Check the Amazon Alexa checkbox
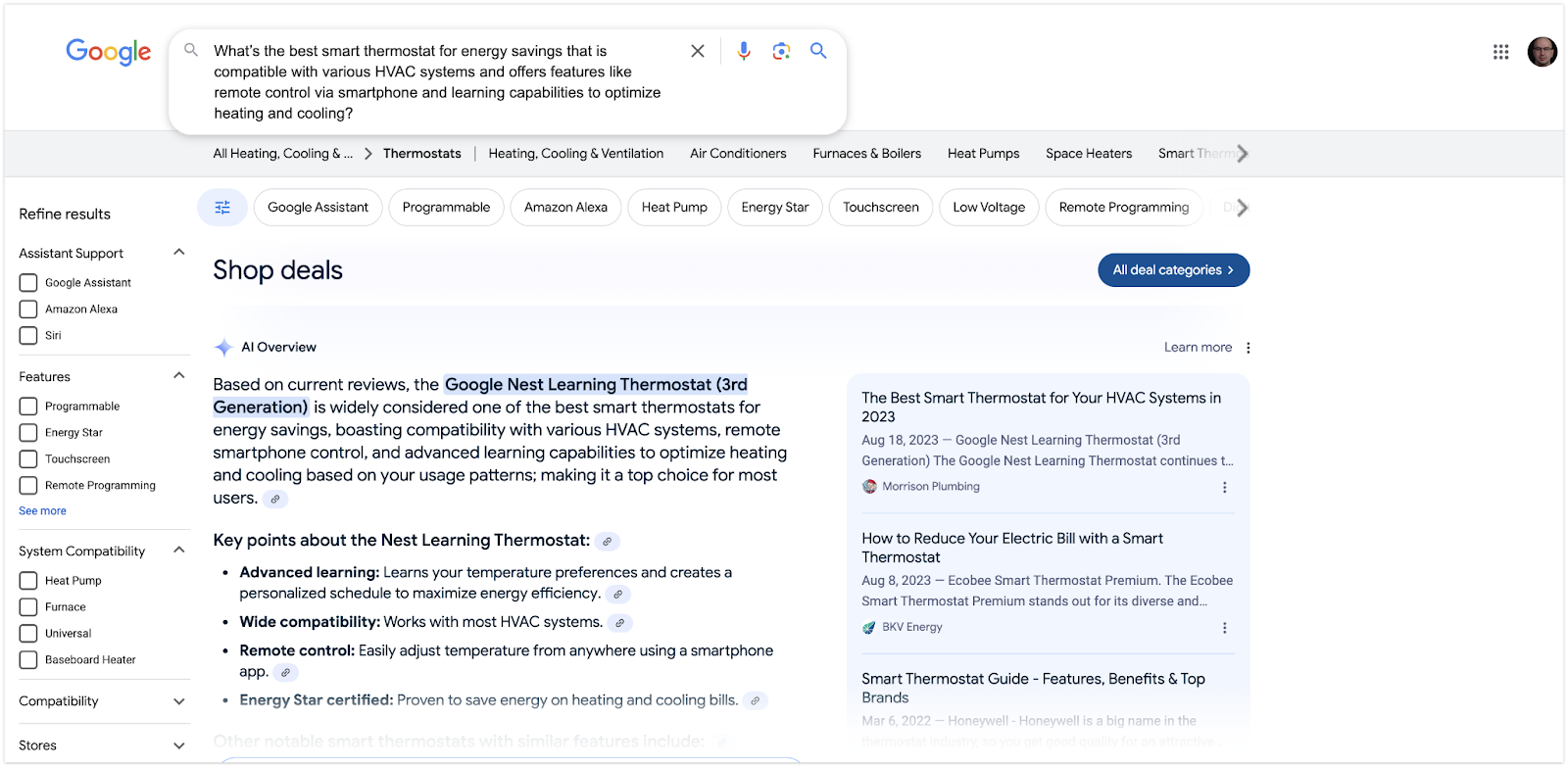This screenshot has height=767, width=1568. pyautogui.click(x=28, y=310)
